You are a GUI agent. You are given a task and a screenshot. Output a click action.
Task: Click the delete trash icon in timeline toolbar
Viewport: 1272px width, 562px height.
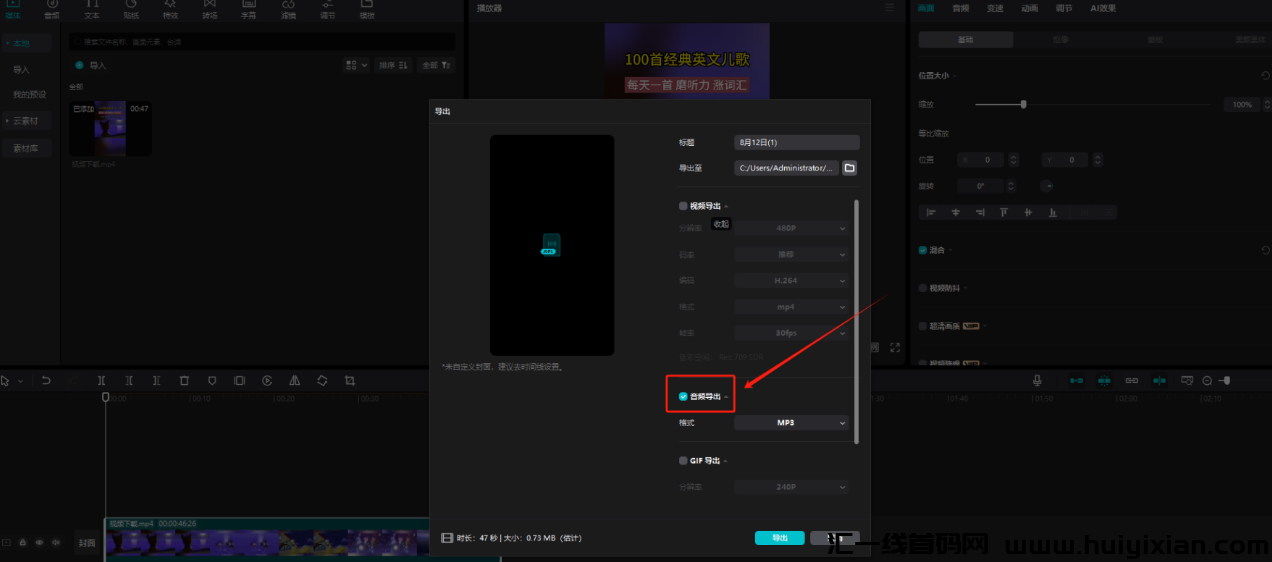pos(184,381)
